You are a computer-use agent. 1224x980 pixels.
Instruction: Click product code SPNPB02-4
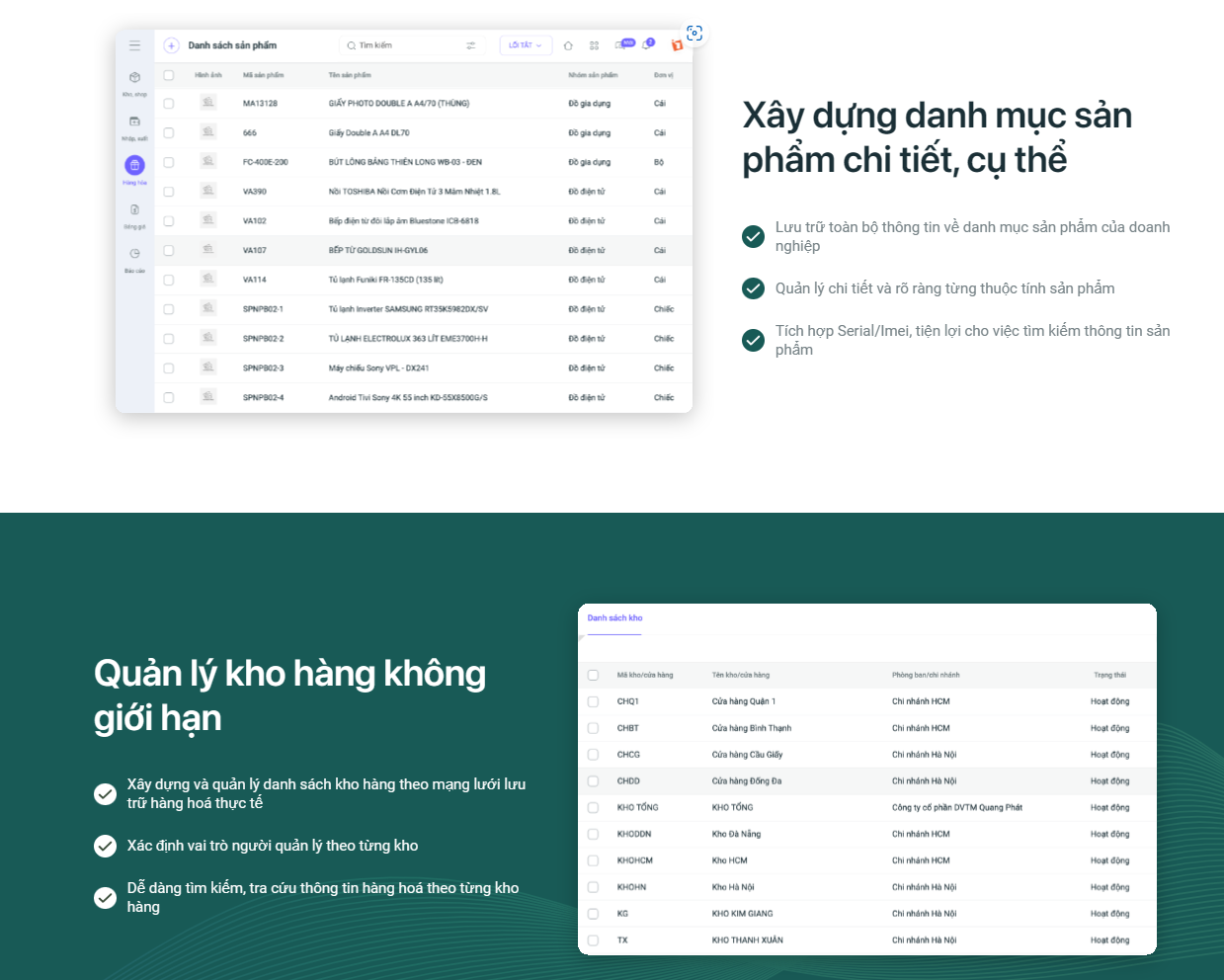(x=263, y=398)
